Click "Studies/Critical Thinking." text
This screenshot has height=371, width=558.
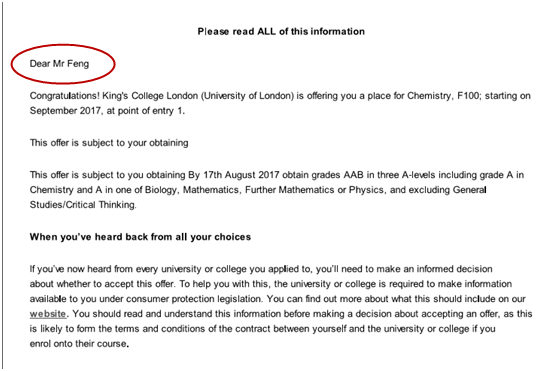(x=83, y=205)
